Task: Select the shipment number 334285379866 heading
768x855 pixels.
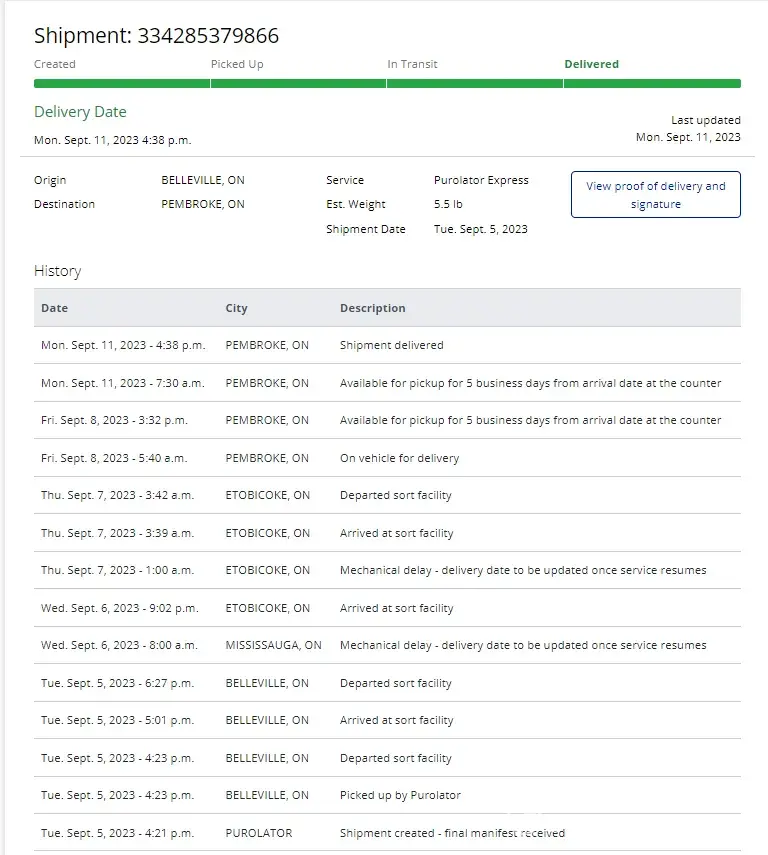Action: (x=157, y=36)
